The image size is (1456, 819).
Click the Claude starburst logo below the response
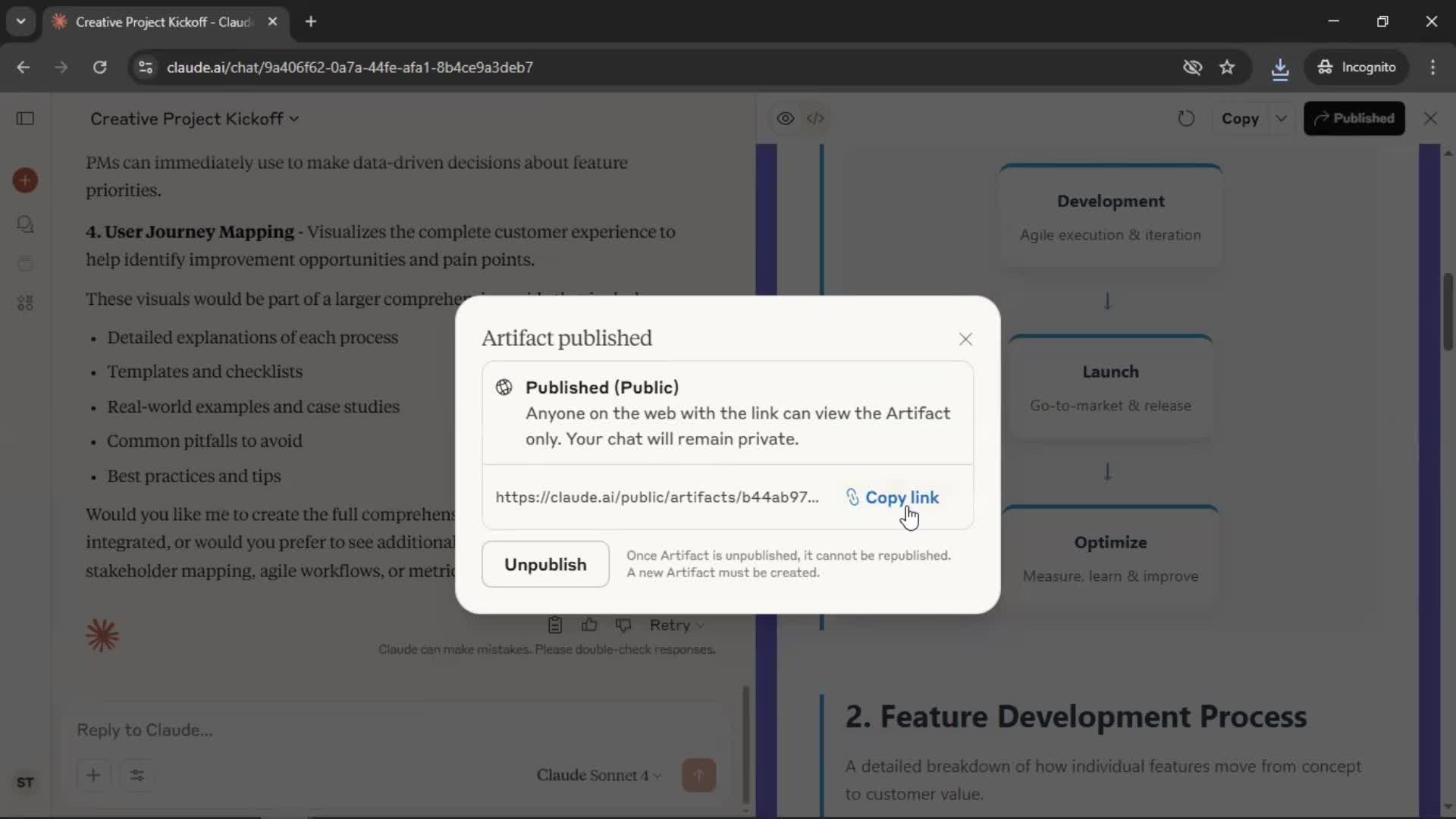click(x=102, y=635)
